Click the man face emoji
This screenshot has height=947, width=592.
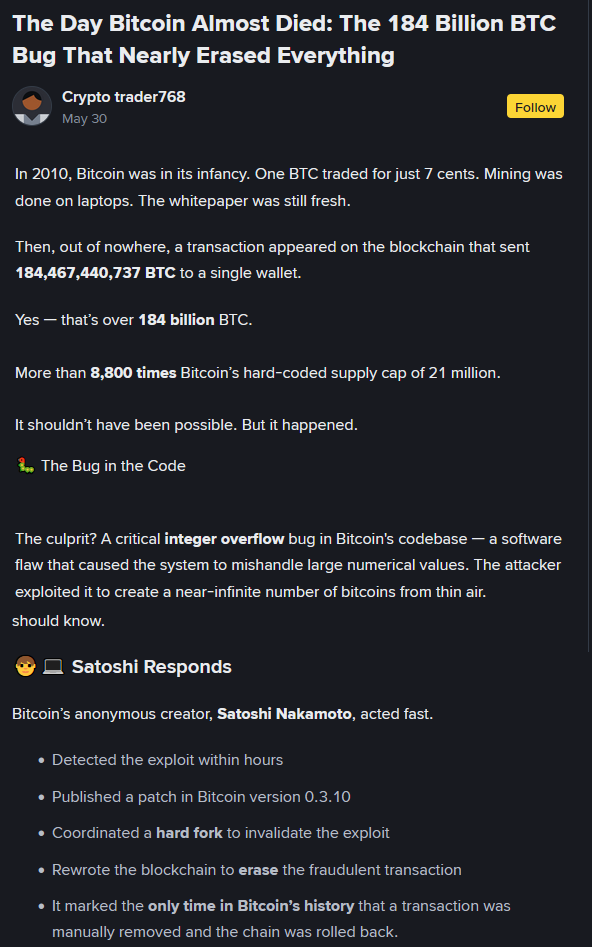[25, 667]
